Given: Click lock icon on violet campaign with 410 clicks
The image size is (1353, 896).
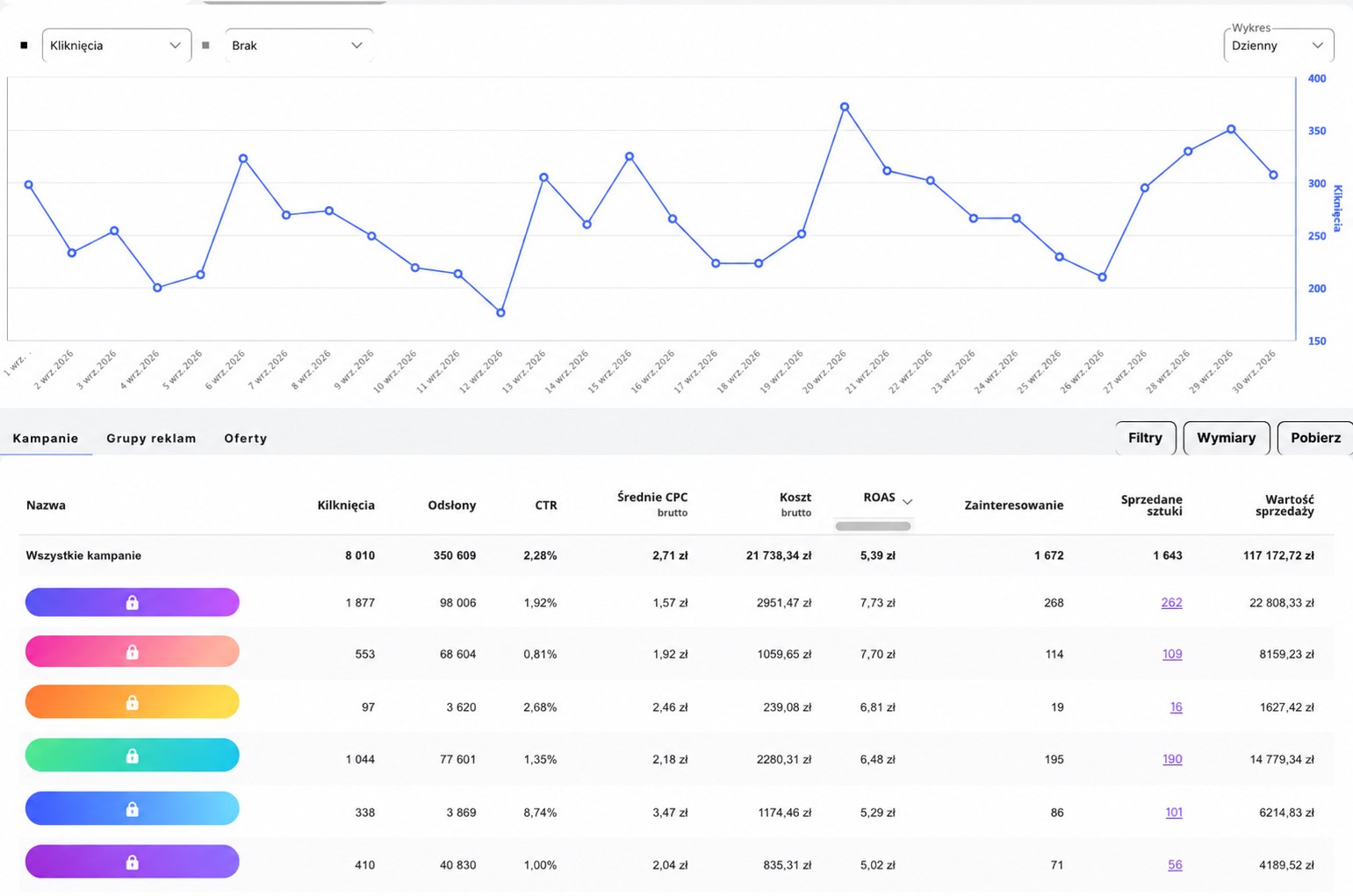Looking at the screenshot, I should [x=132, y=863].
